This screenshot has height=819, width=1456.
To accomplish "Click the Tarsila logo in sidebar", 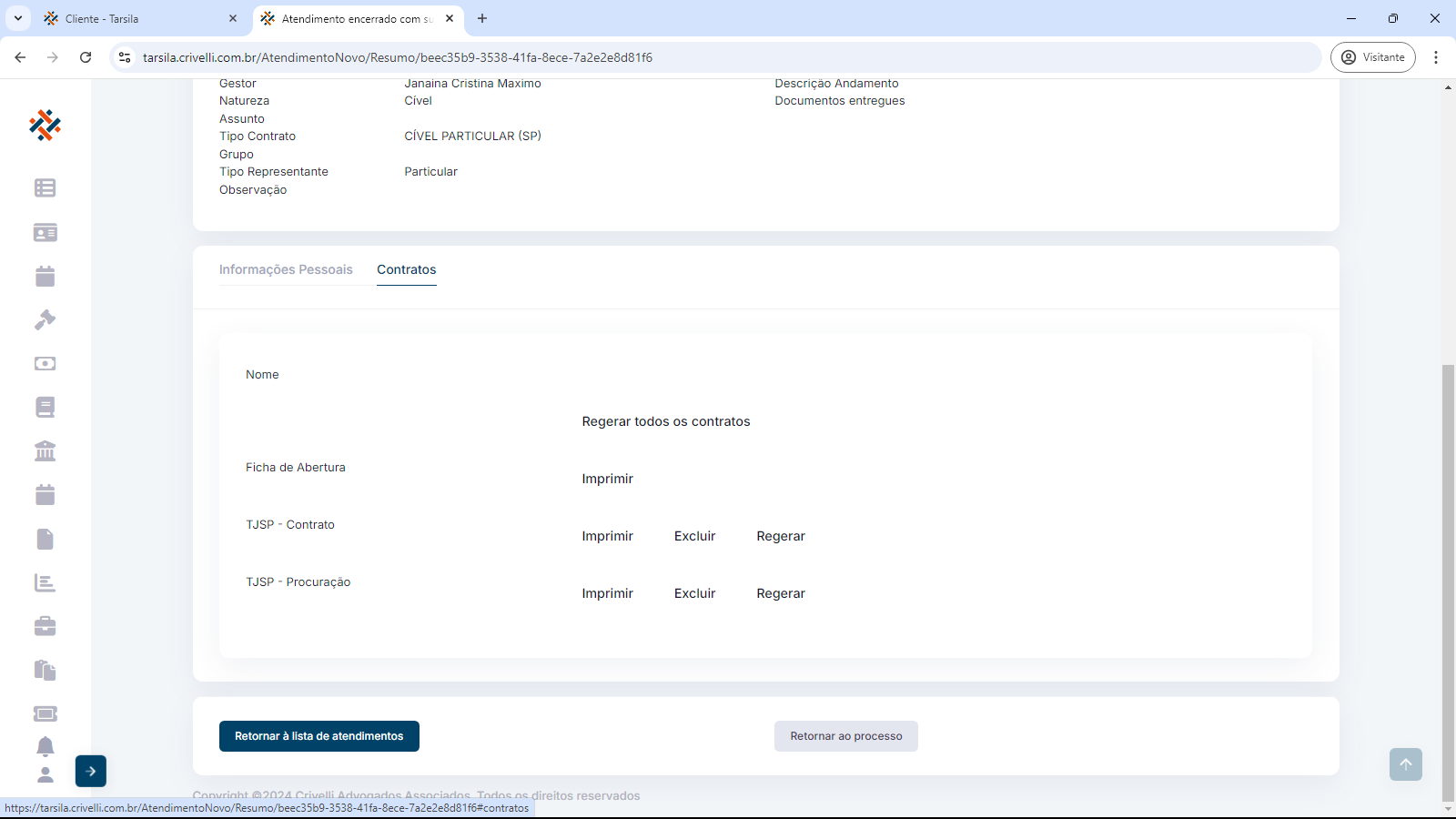I will coord(45,126).
